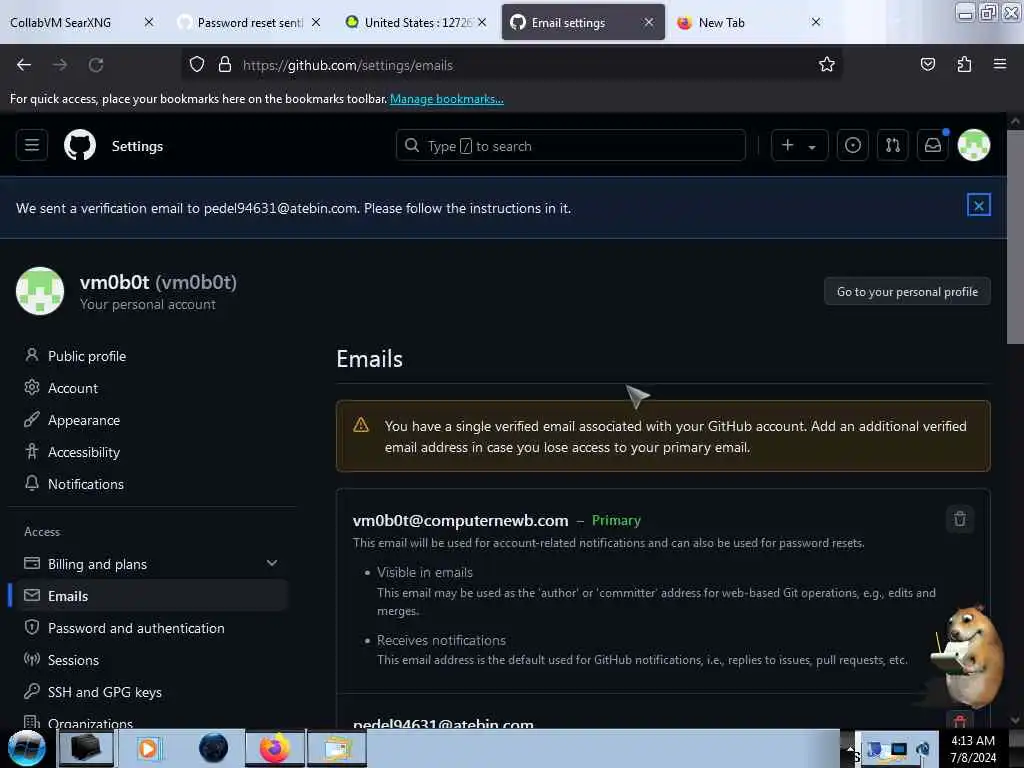Image resolution: width=1024 pixels, height=768 pixels.
Task: Open the Firefox extensions puzzle icon
Action: click(x=964, y=64)
